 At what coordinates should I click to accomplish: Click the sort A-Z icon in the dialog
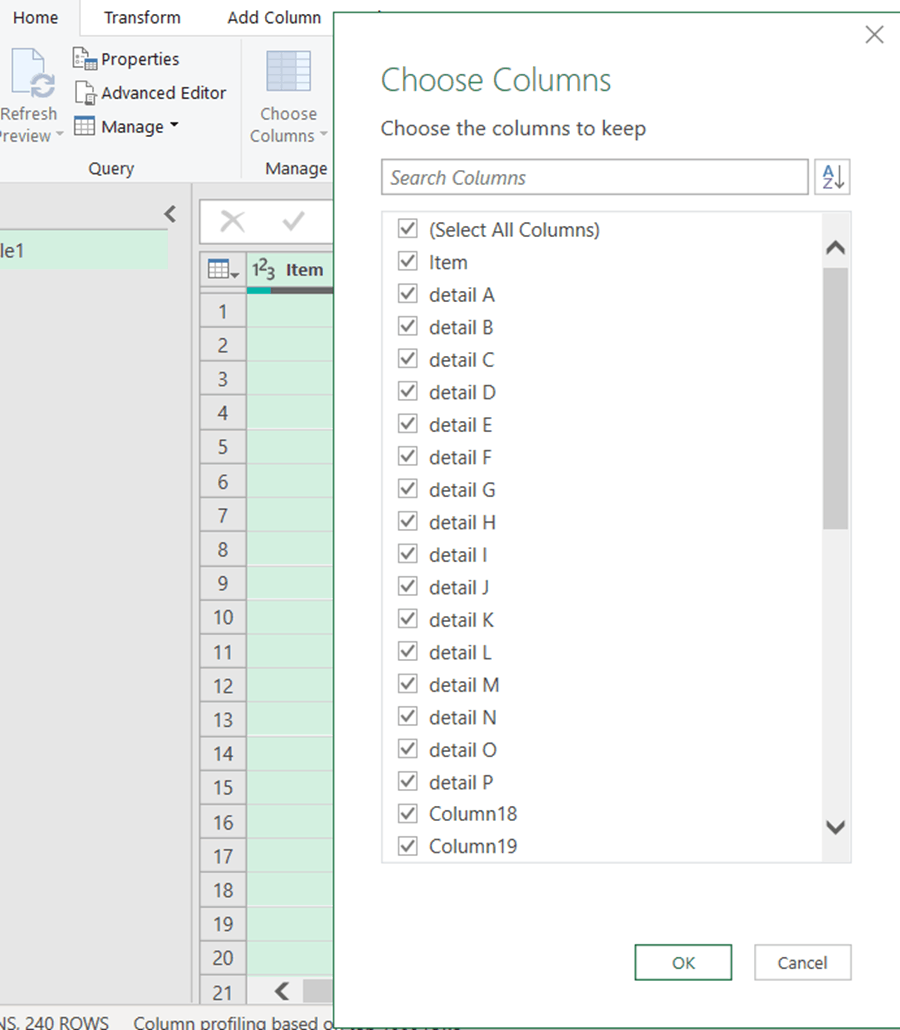pyautogui.click(x=832, y=176)
